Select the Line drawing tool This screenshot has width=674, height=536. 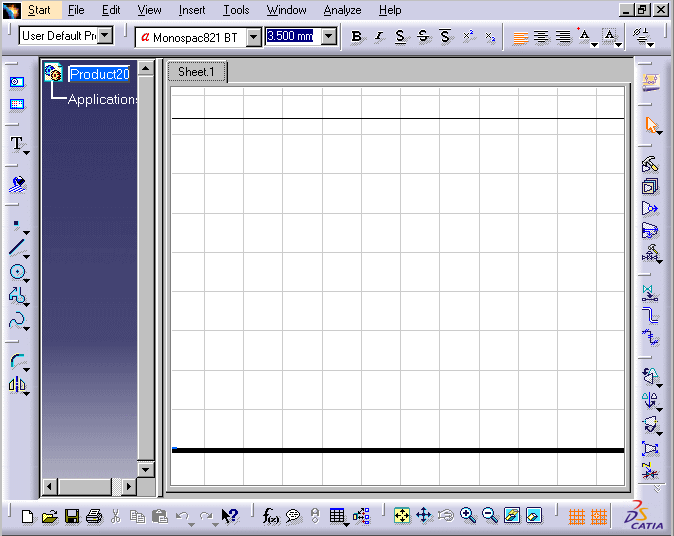click(x=17, y=247)
